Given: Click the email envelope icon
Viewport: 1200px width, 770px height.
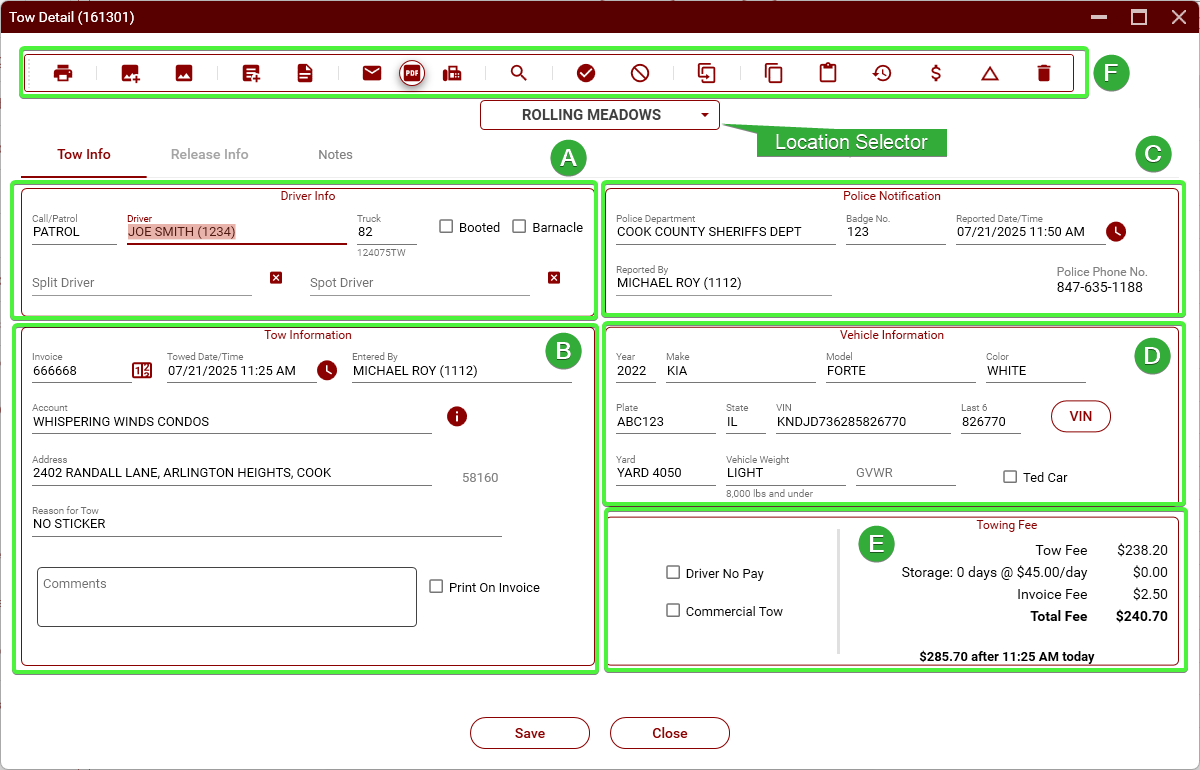Looking at the screenshot, I should 372,73.
